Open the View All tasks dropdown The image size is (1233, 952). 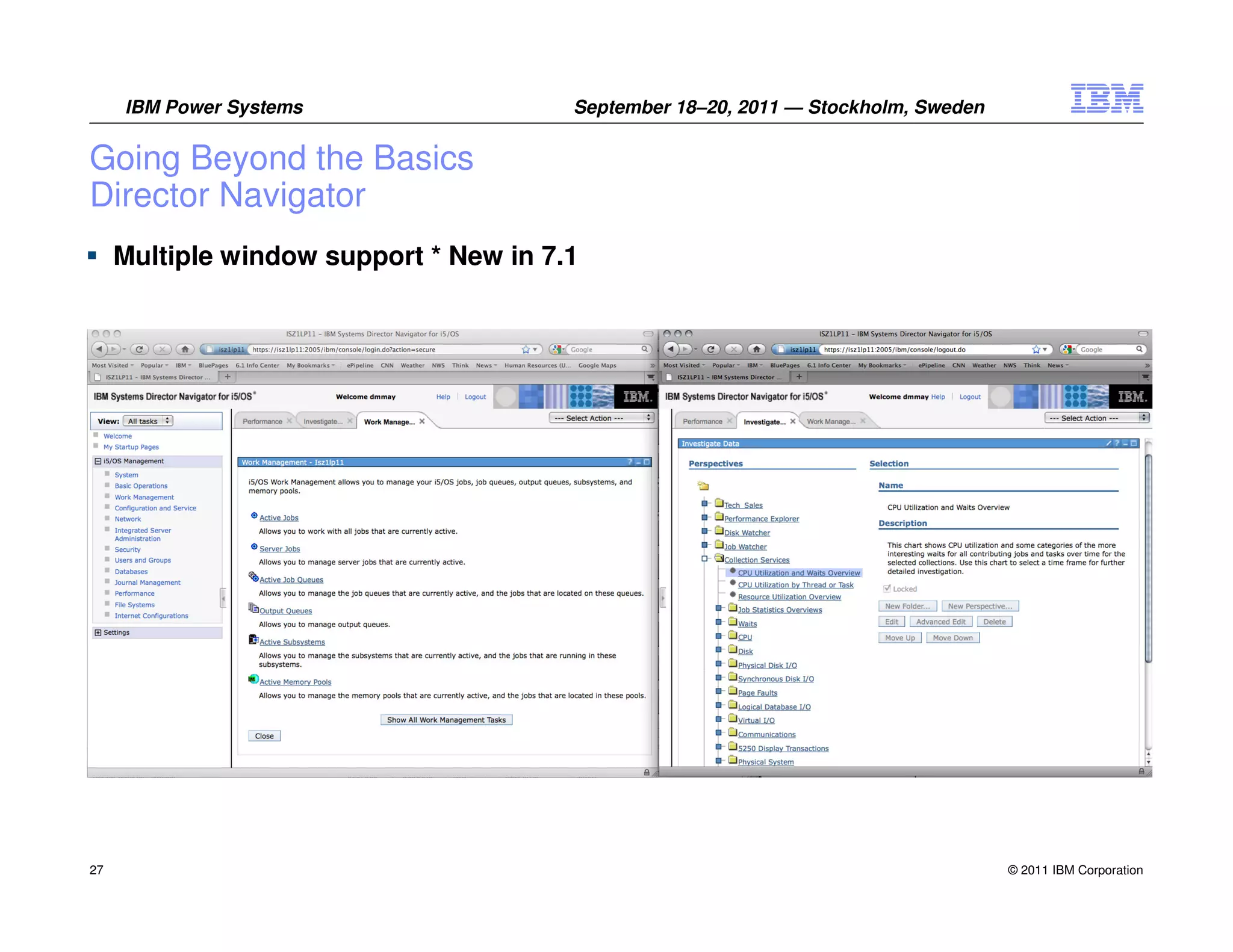coord(148,421)
